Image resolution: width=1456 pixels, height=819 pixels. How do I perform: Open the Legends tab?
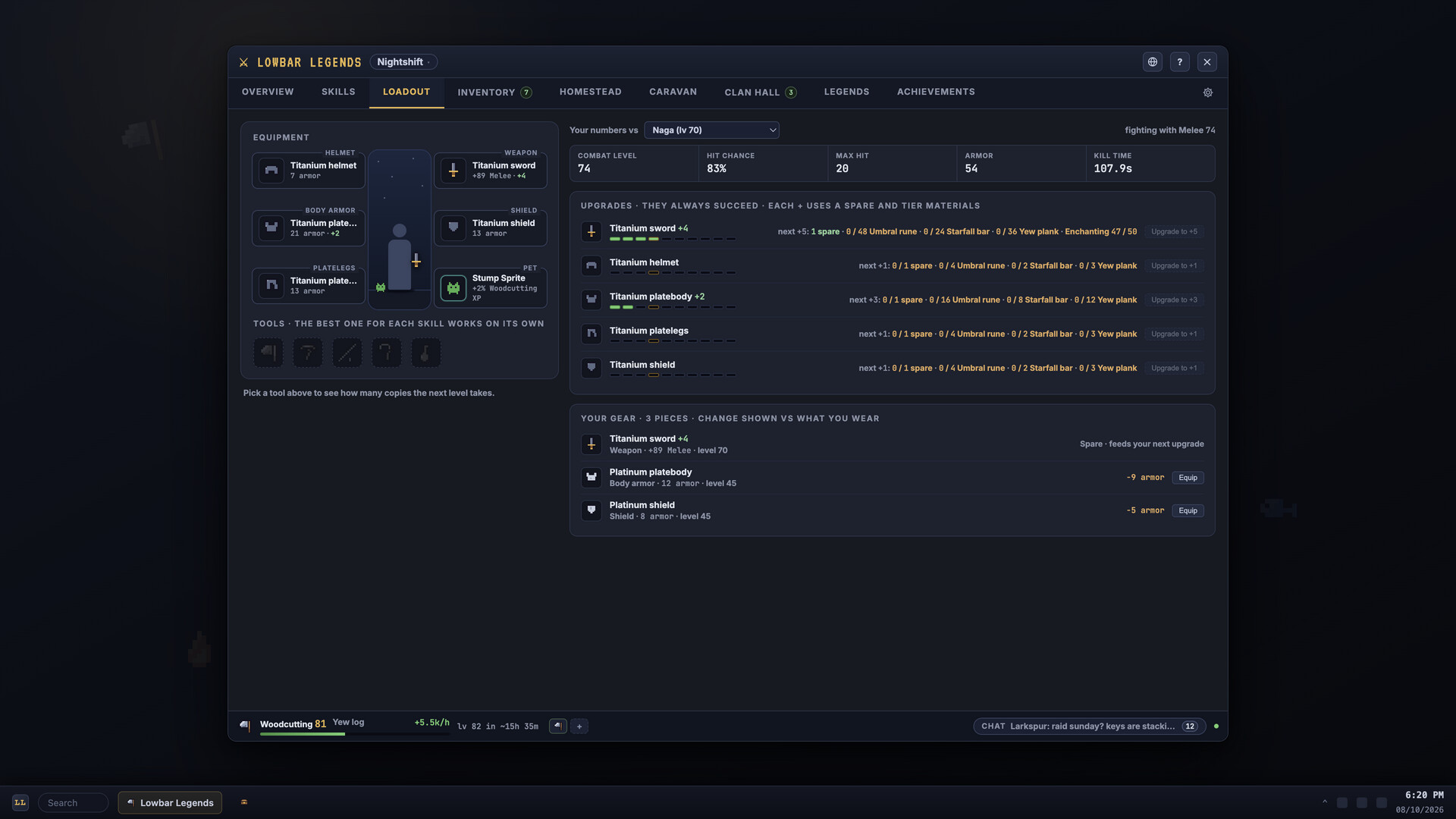click(x=847, y=92)
